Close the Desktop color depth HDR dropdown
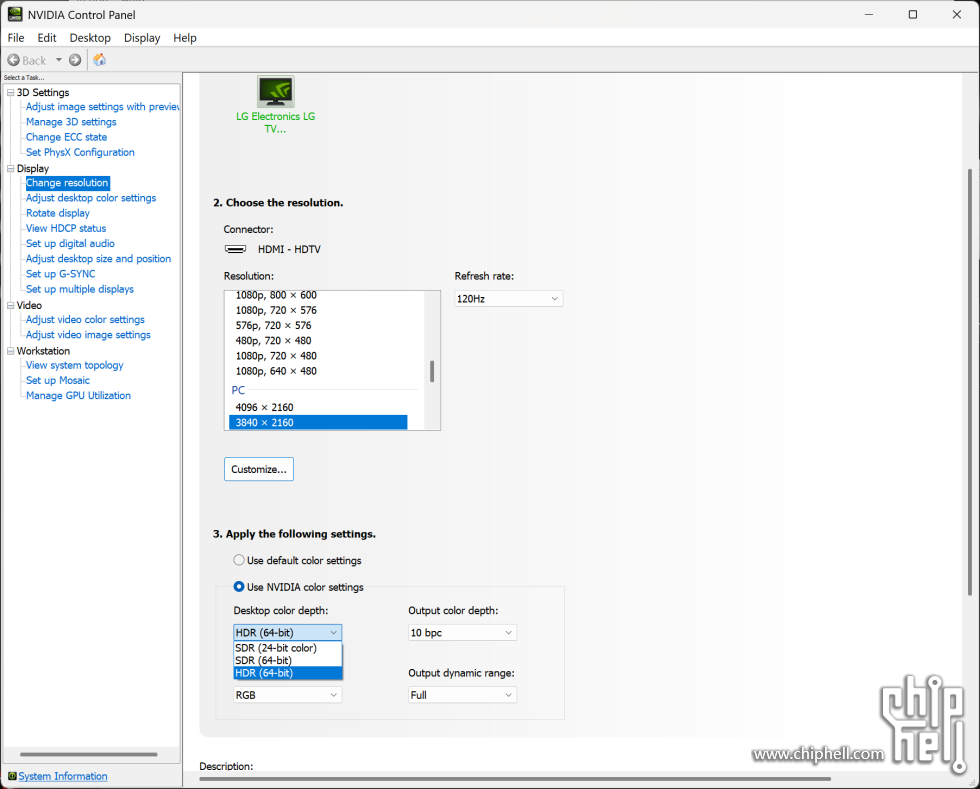The width and height of the screenshot is (980, 789). pos(288,633)
